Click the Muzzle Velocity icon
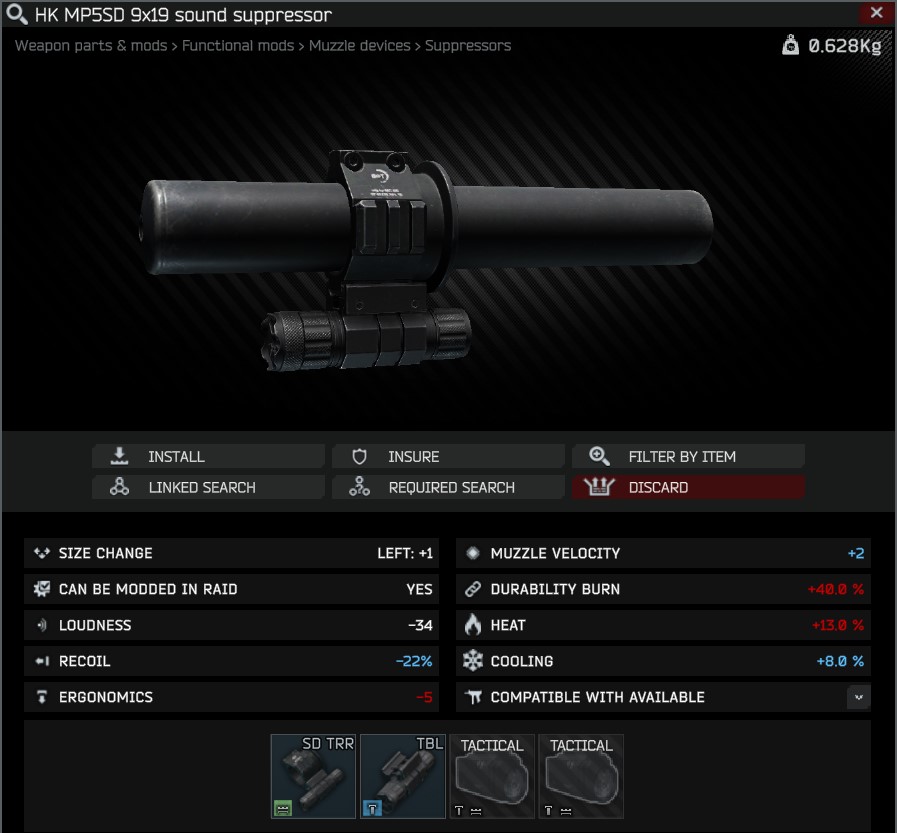The width and height of the screenshot is (897, 833). (473, 553)
